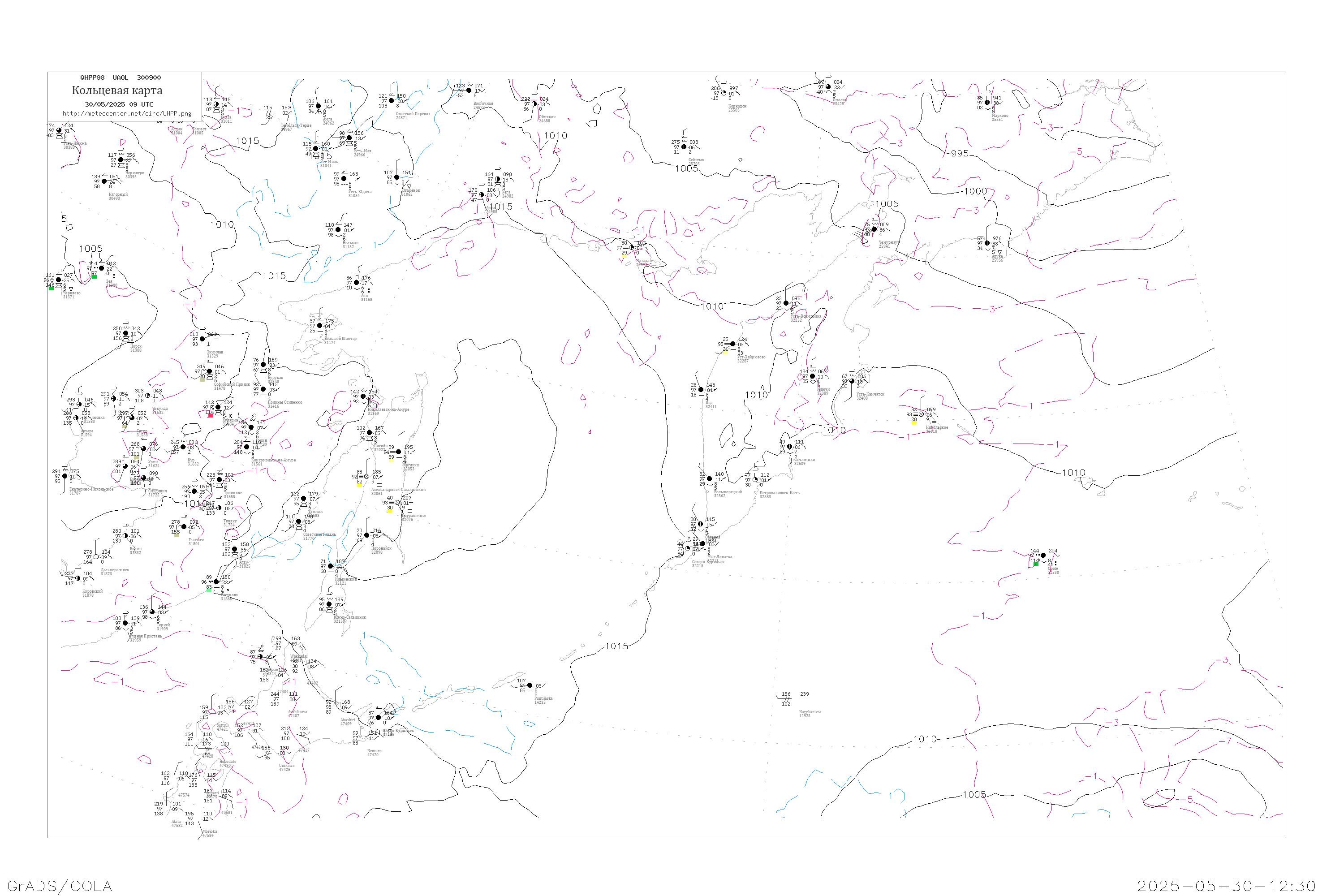Image resolution: width=1344 pixels, height=896 pixels.
Task: Click the 2025-05-30-12:30 timestamp
Action: [x=1226, y=886]
